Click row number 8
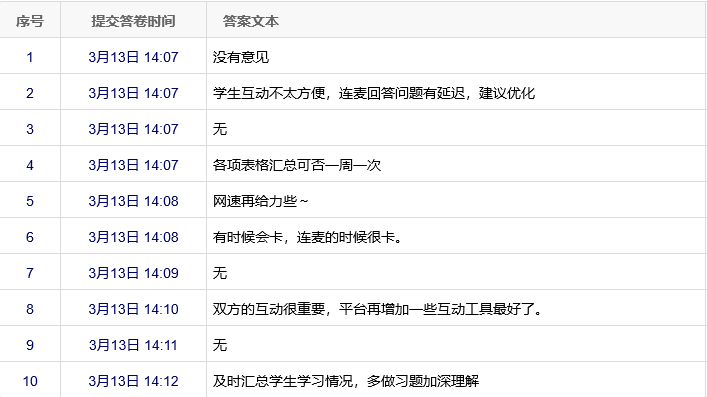707x397 pixels. (x=30, y=309)
